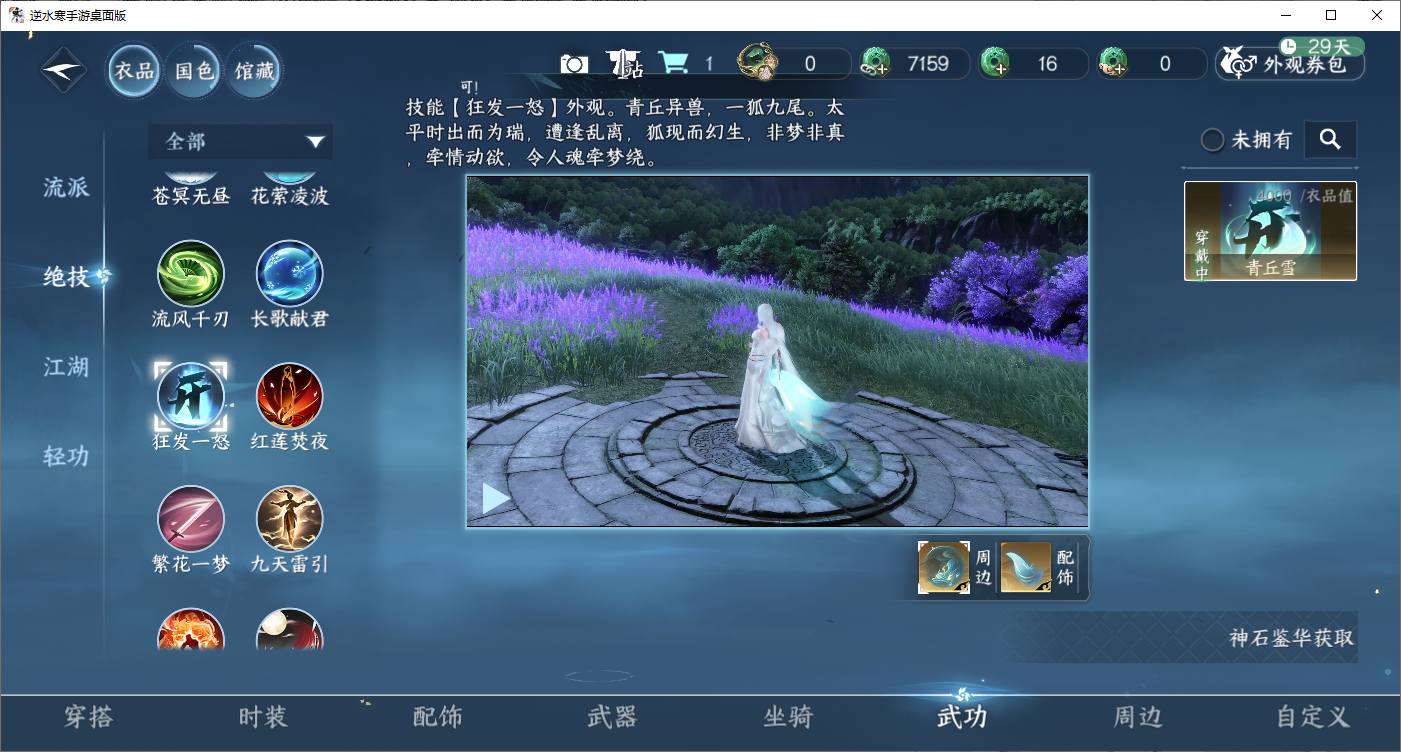1401x752 pixels.
Task: Add currency next to the 7159 balance
Action: [875, 64]
